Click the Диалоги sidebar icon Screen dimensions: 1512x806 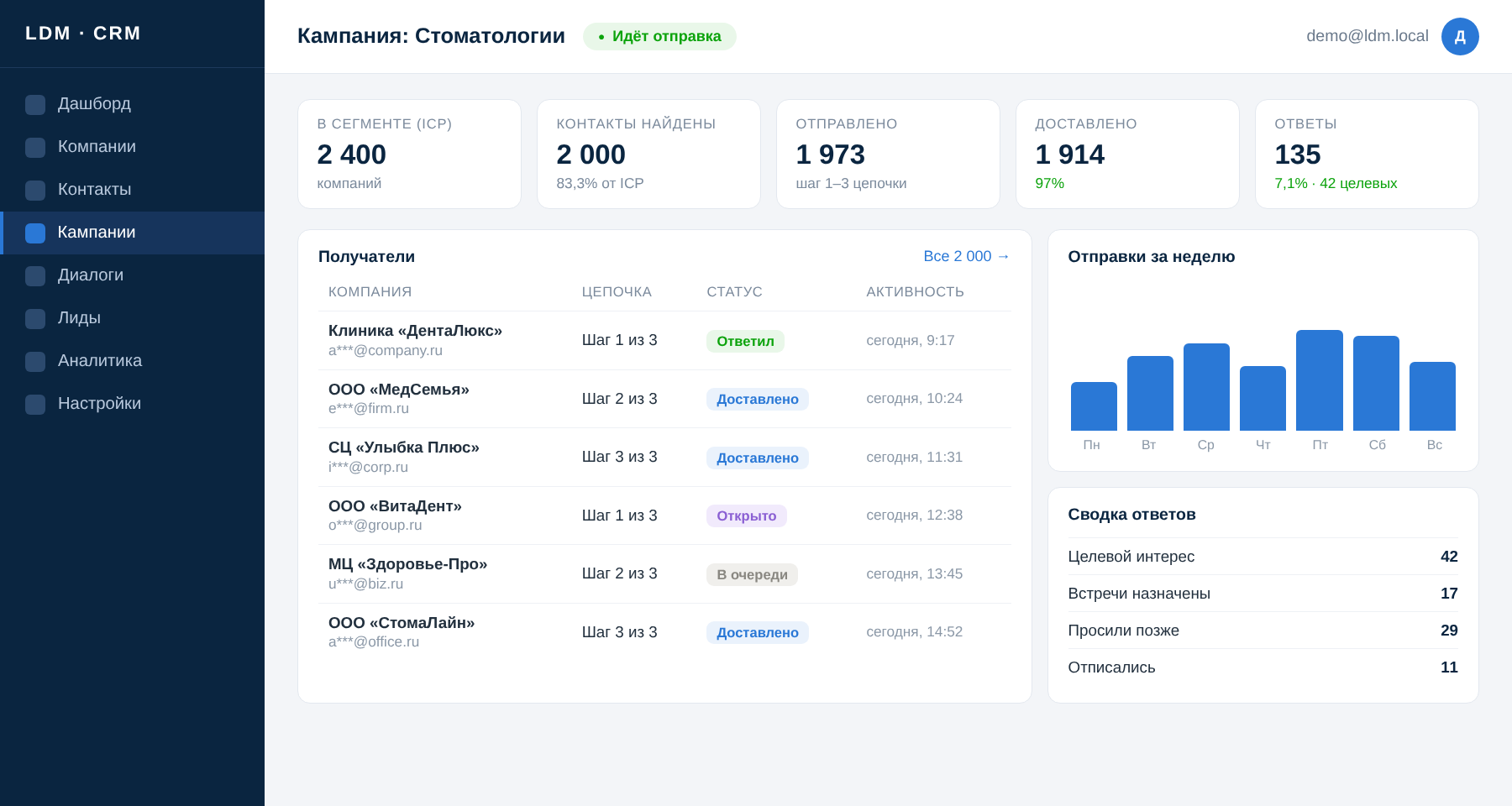pos(35,276)
